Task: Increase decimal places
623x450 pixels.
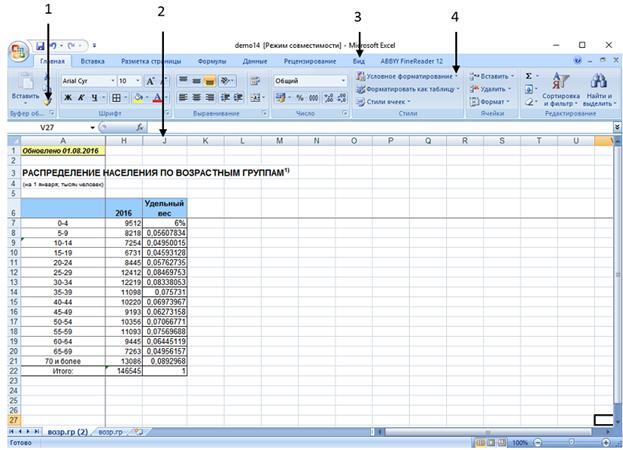Action: pos(329,98)
